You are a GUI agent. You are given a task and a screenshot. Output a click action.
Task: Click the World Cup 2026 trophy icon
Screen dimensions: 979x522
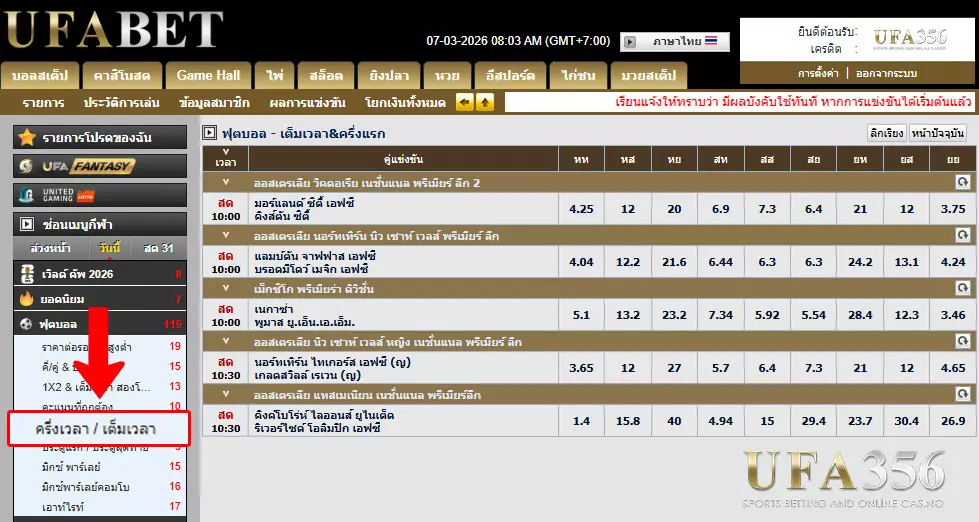coord(27,274)
